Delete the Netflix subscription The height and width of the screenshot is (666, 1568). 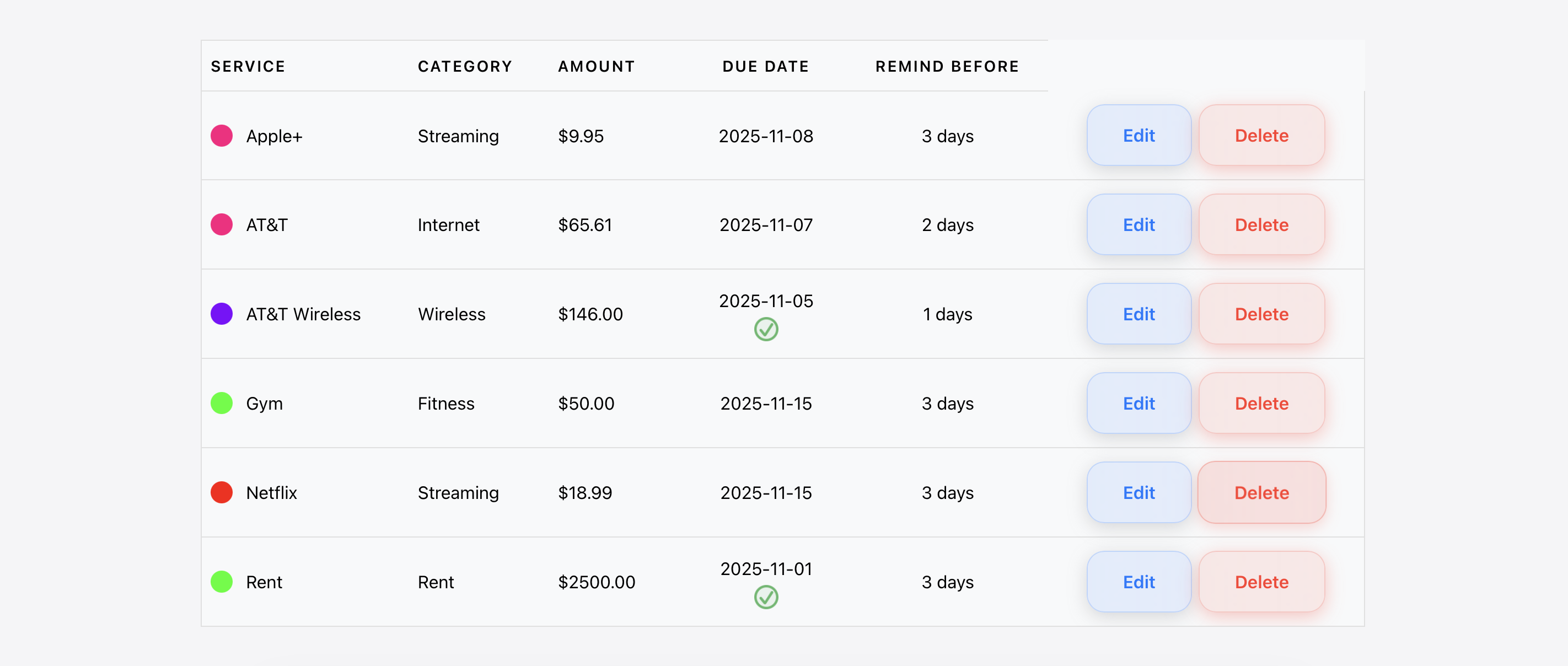click(1261, 492)
